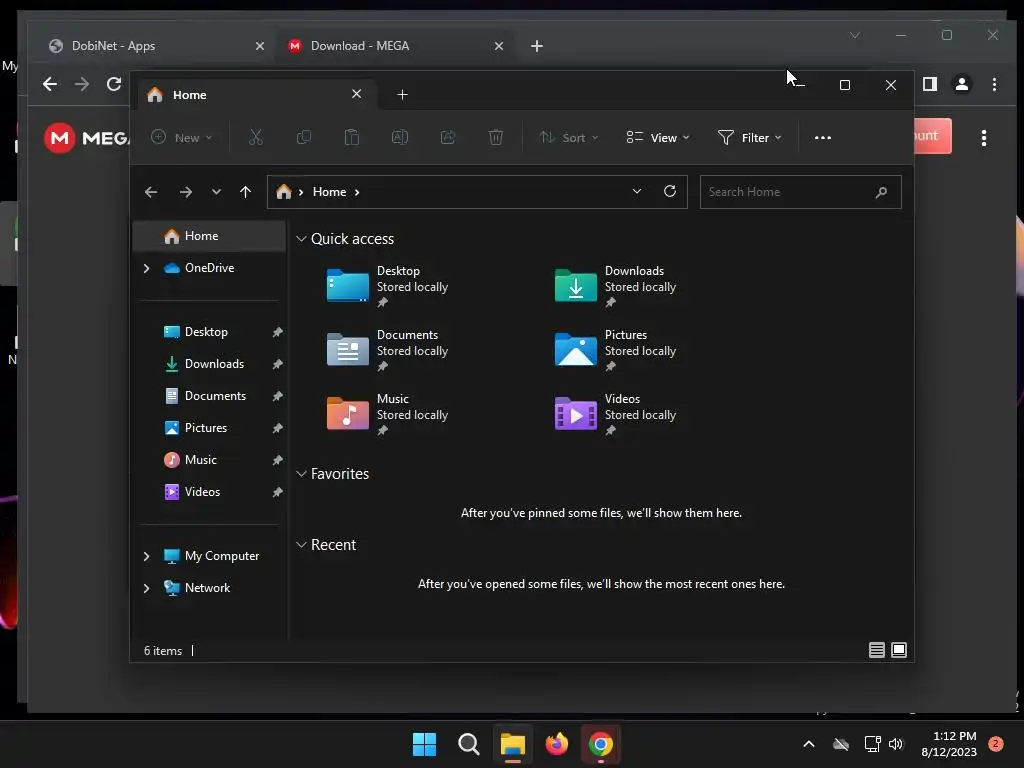This screenshot has width=1024, height=768.
Task: Open the New dropdown in Explorer toolbar
Action: tap(182, 137)
